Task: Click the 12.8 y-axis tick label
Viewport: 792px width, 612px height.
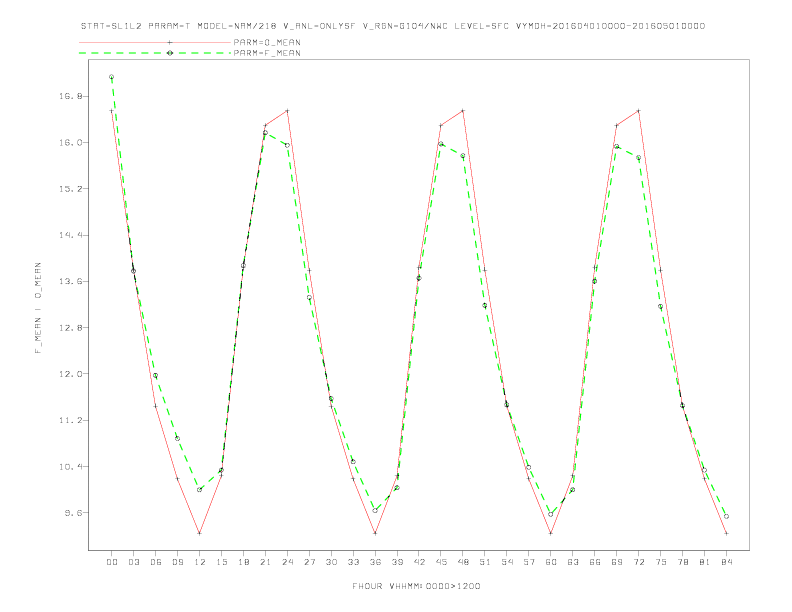Action: 69,328
